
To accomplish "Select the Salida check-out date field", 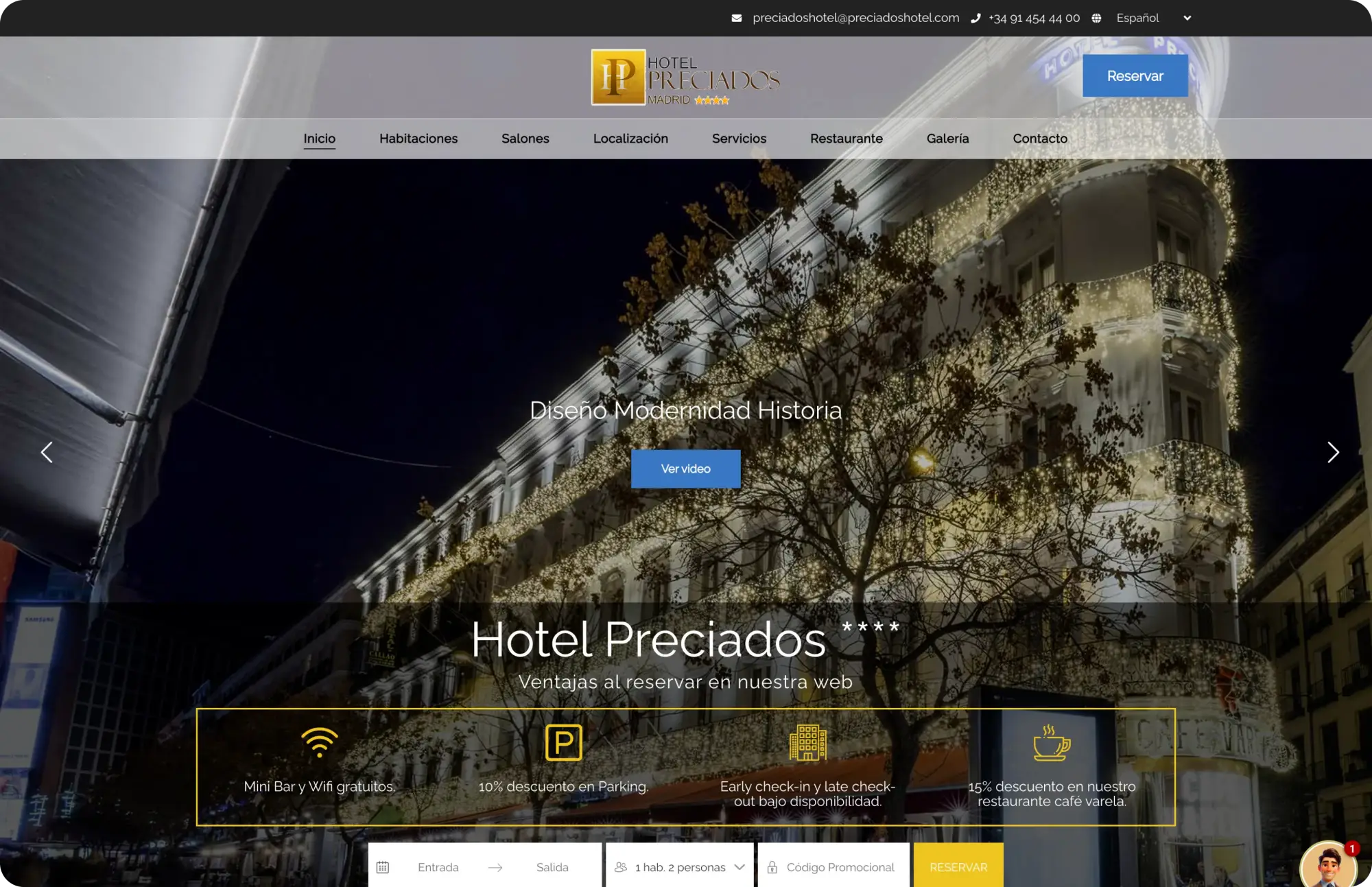I will click(x=552, y=867).
